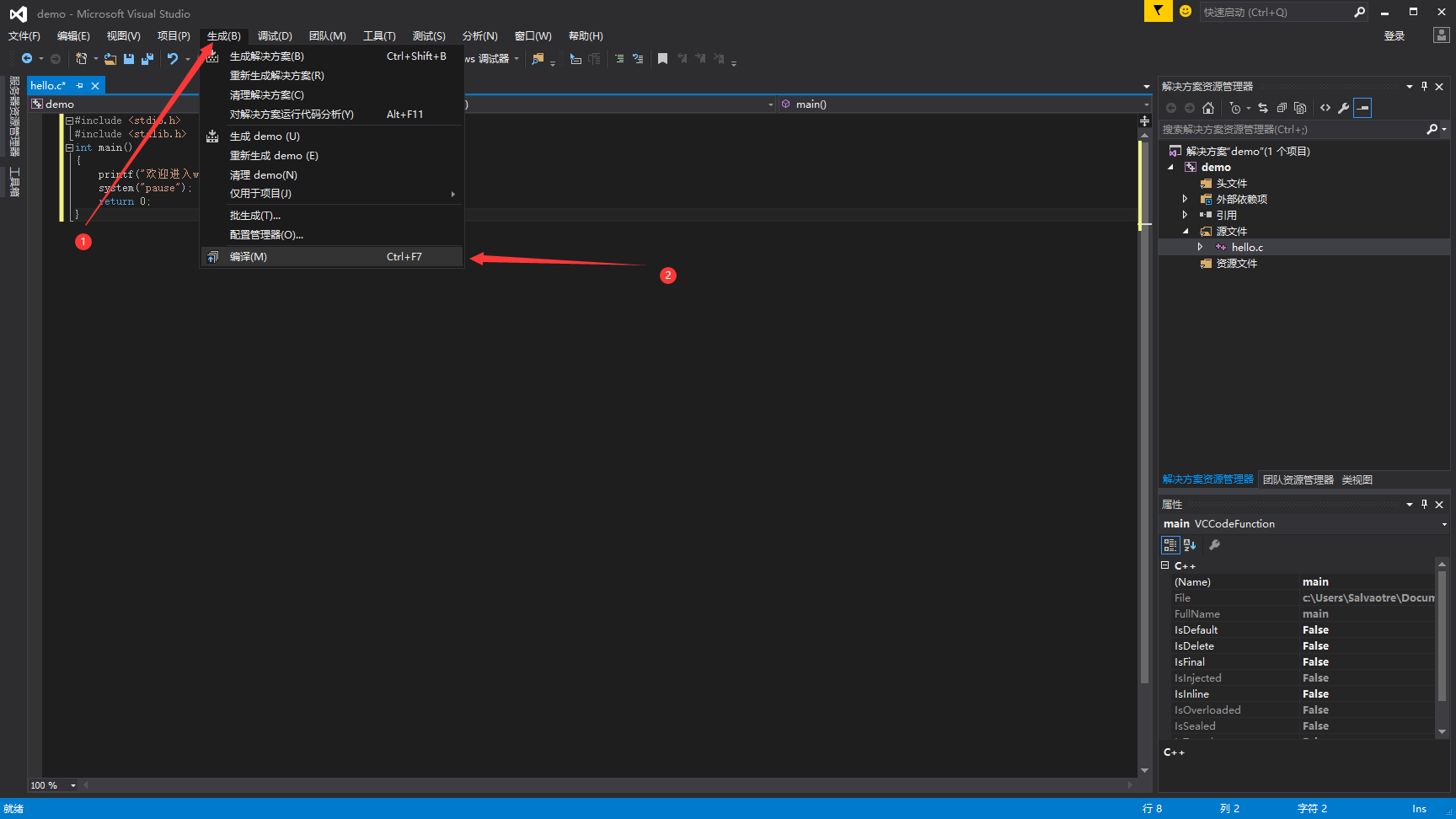Select 编译(M) from the build menu
Viewport: 1456px width, 819px height.
(249, 257)
